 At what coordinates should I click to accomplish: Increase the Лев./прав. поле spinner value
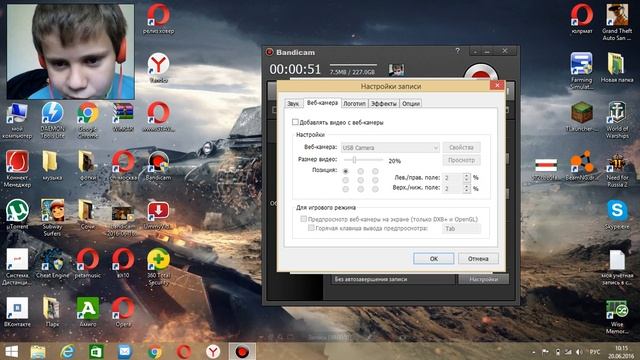pos(467,176)
